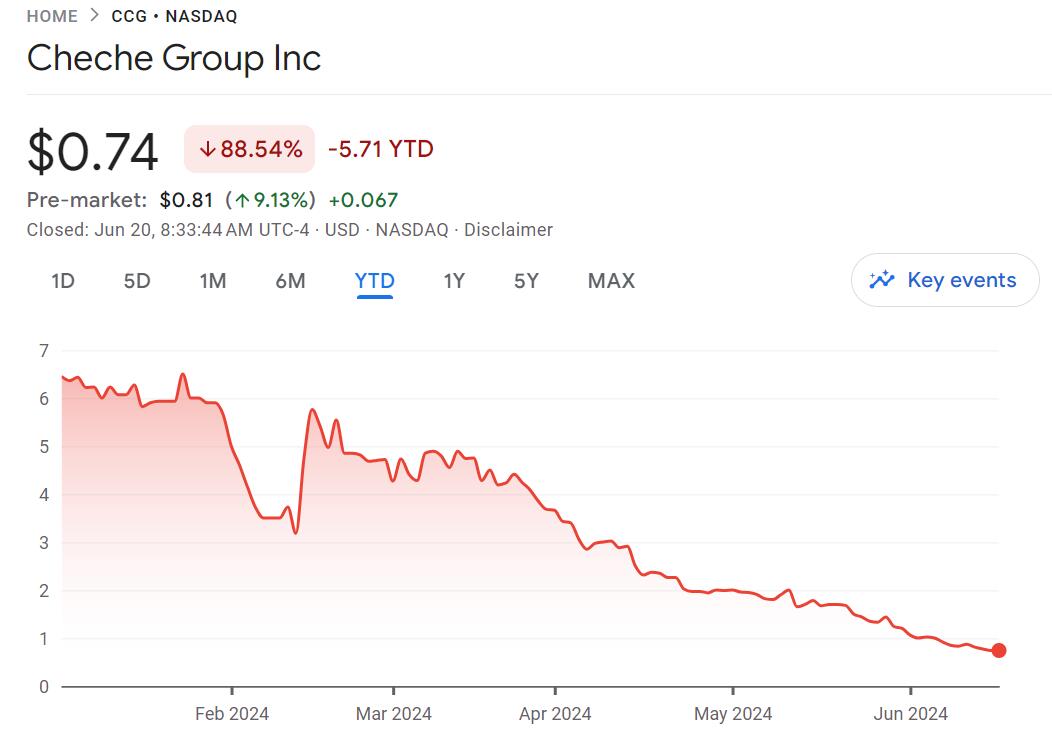Image resolution: width=1052 pixels, height=737 pixels.
Task: Show the 6M chart range
Action: click(x=290, y=281)
